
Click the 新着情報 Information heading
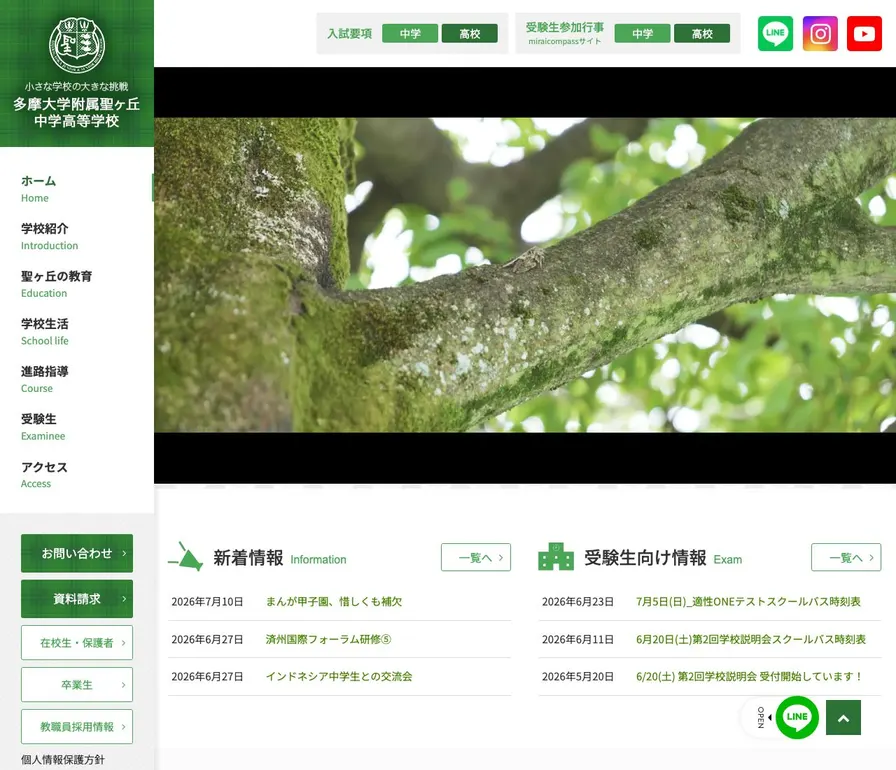point(279,558)
